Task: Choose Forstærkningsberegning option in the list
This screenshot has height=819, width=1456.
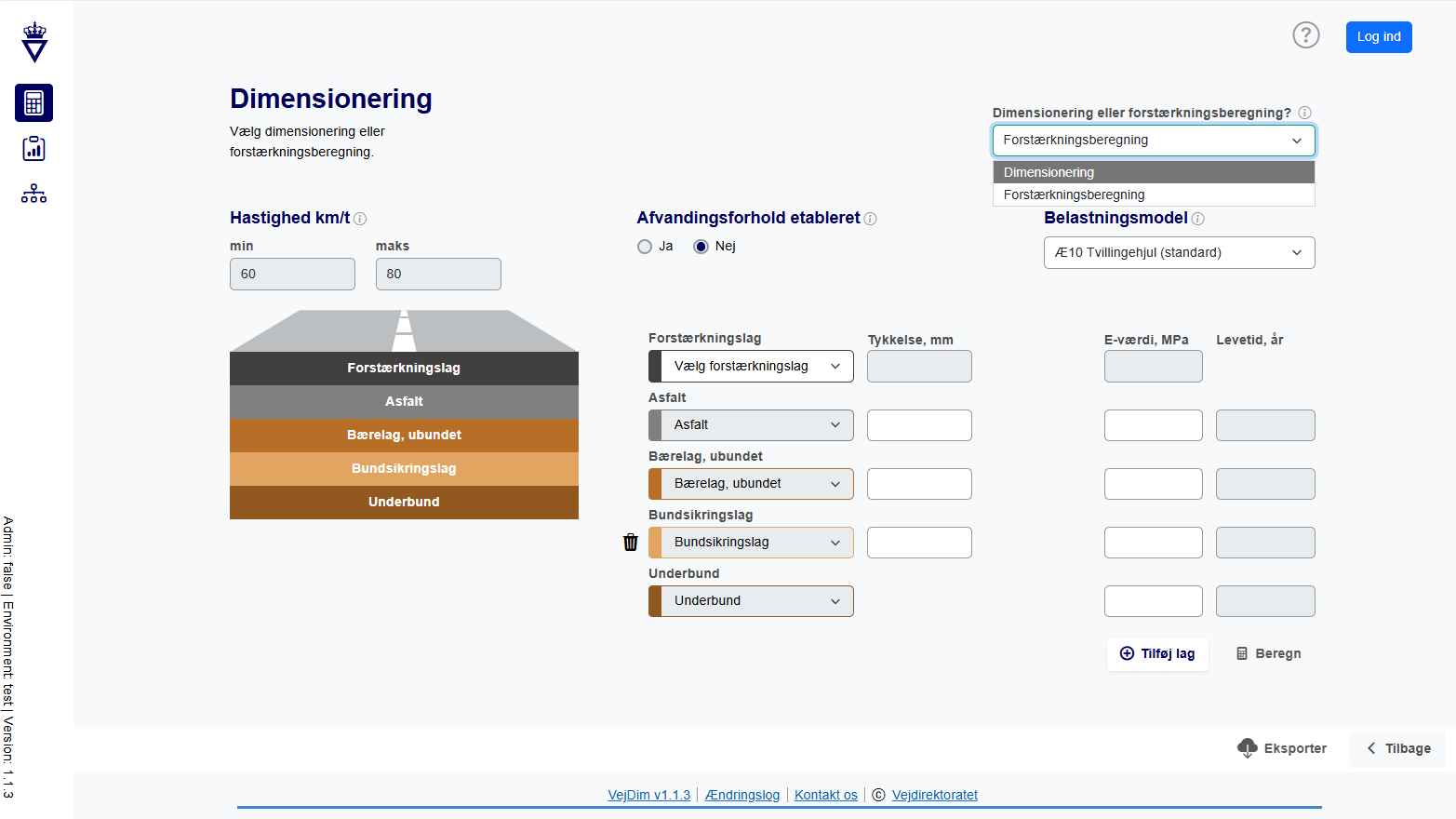Action: [x=1153, y=195]
